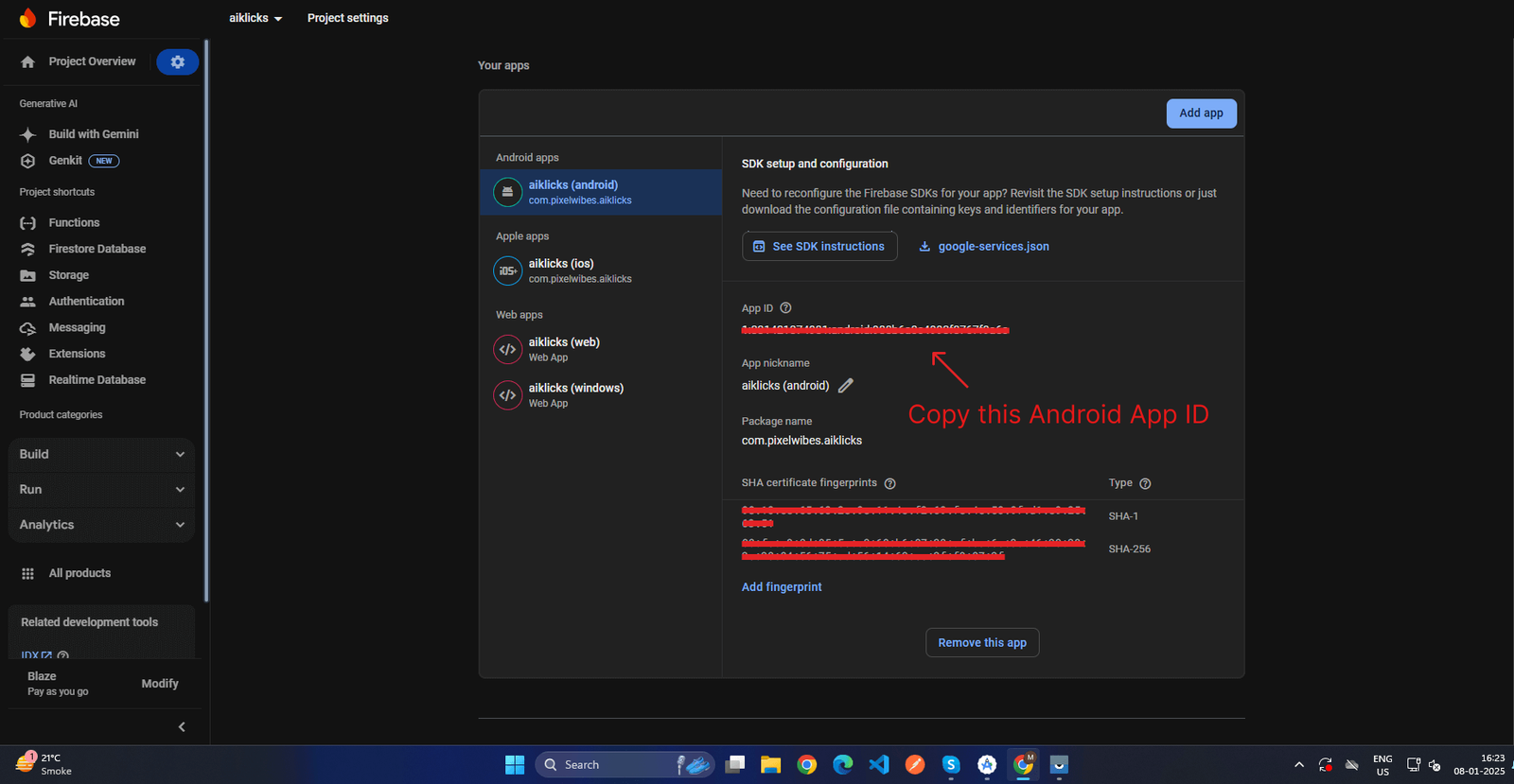Open Firestore Database from sidebar
1514x784 pixels.
97,249
